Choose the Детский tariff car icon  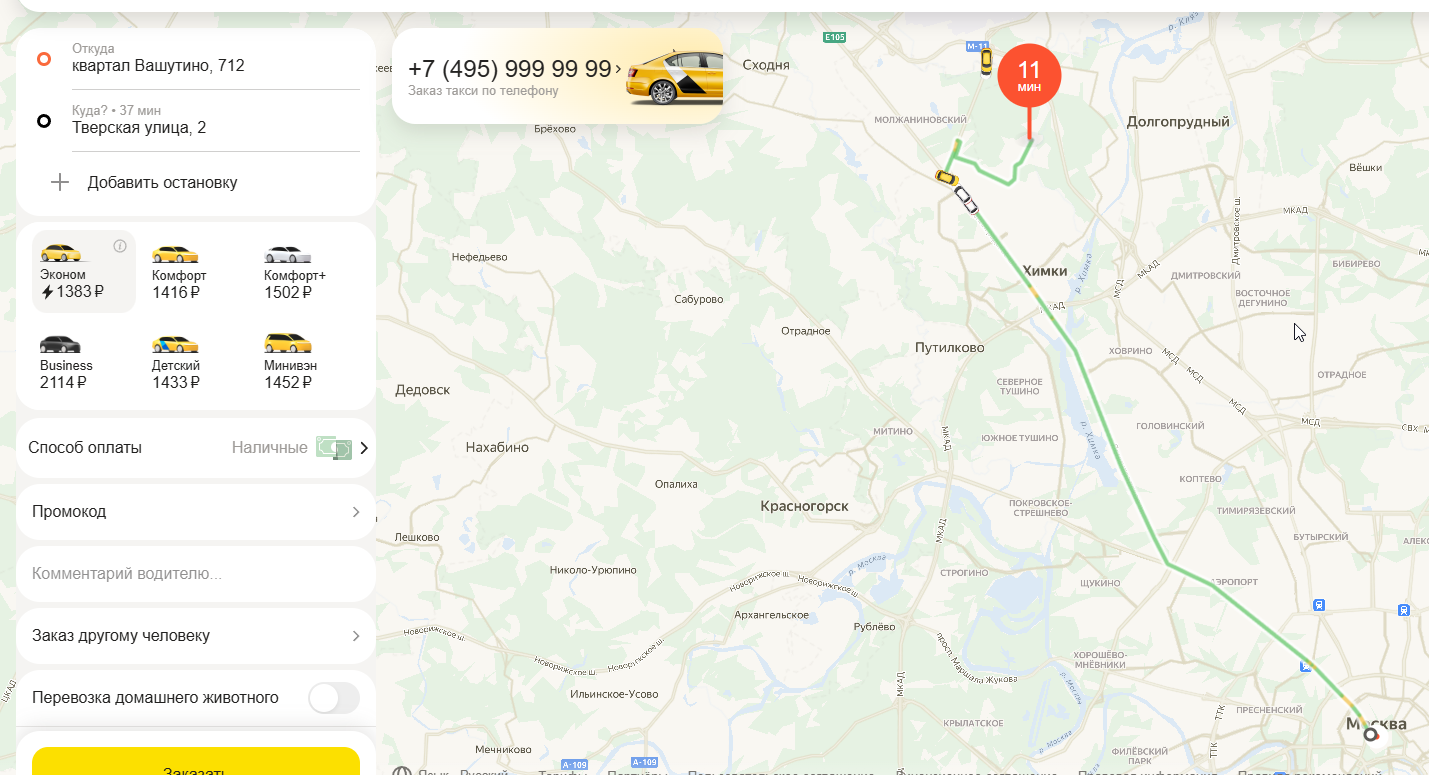pyautogui.click(x=175, y=343)
